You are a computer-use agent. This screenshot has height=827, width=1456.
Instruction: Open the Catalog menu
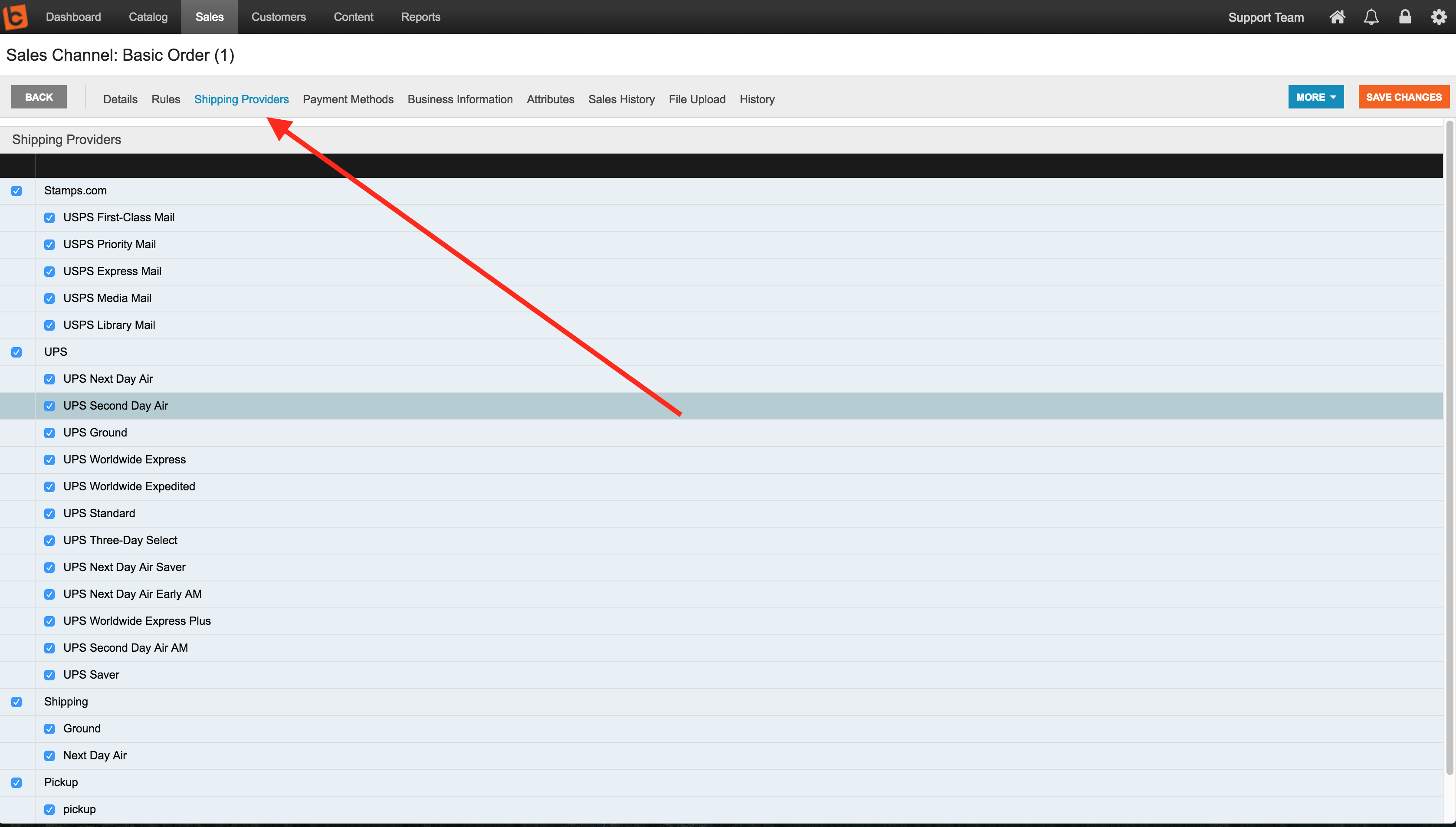[x=148, y=17]
